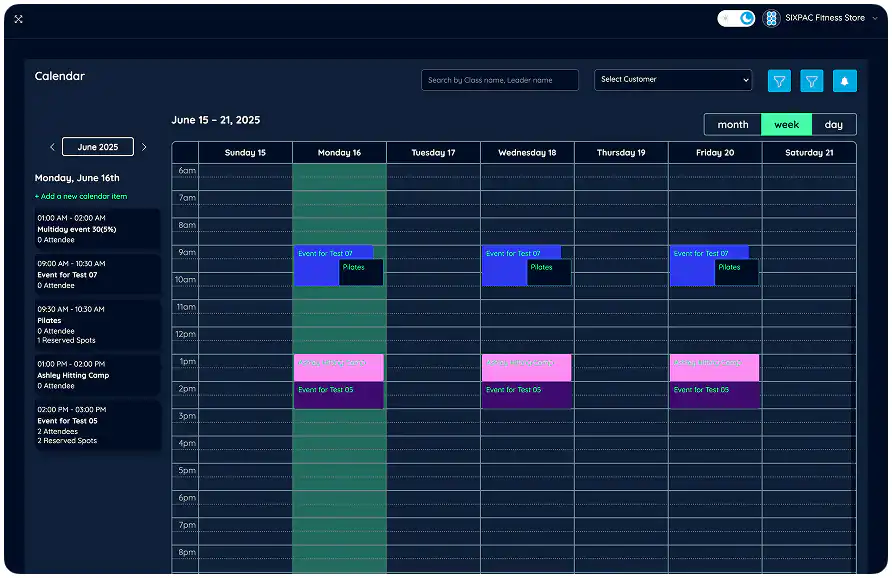Click the Search by Class name field
Screen dimensions: 892x578
[x=499, y=80]
